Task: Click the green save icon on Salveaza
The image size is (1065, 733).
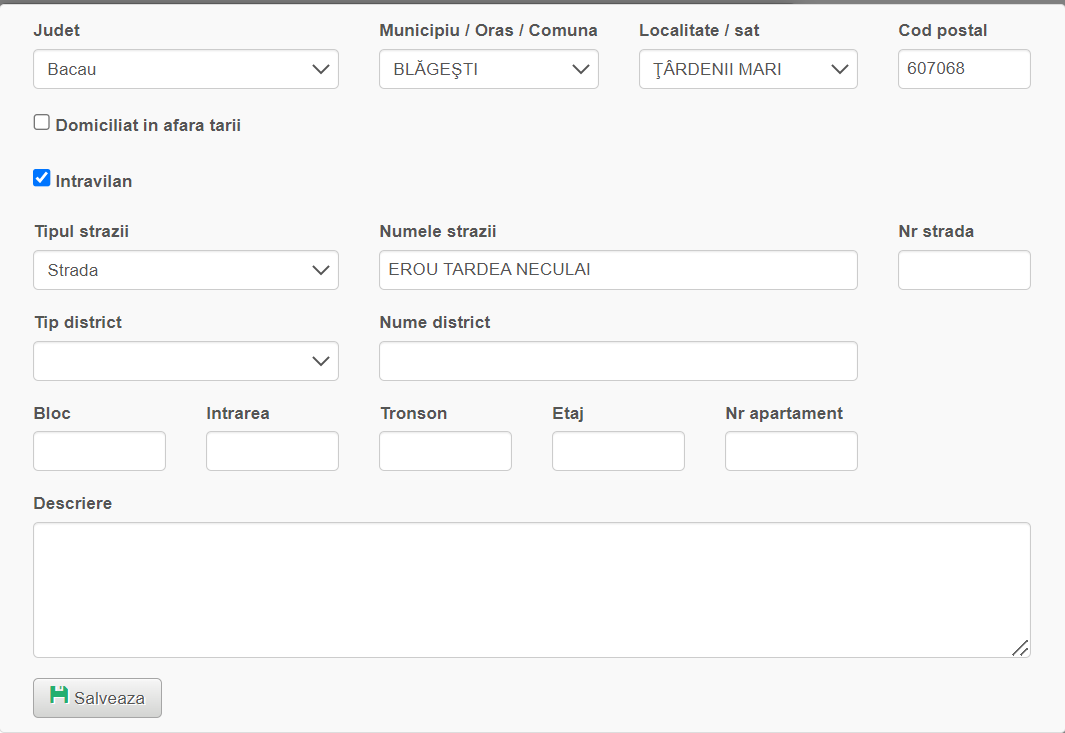Action: (x=59, y=696)
